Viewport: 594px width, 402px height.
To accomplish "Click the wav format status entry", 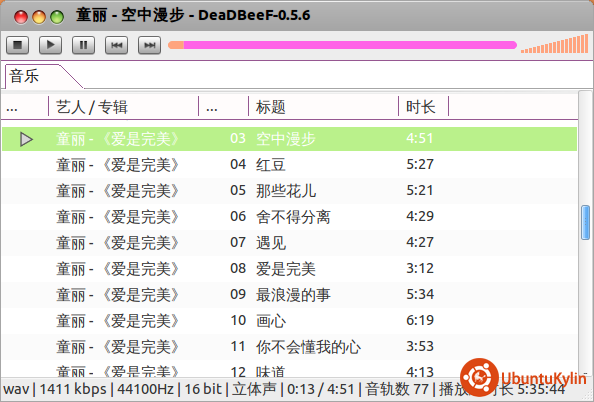I will [x=16, y=389].
